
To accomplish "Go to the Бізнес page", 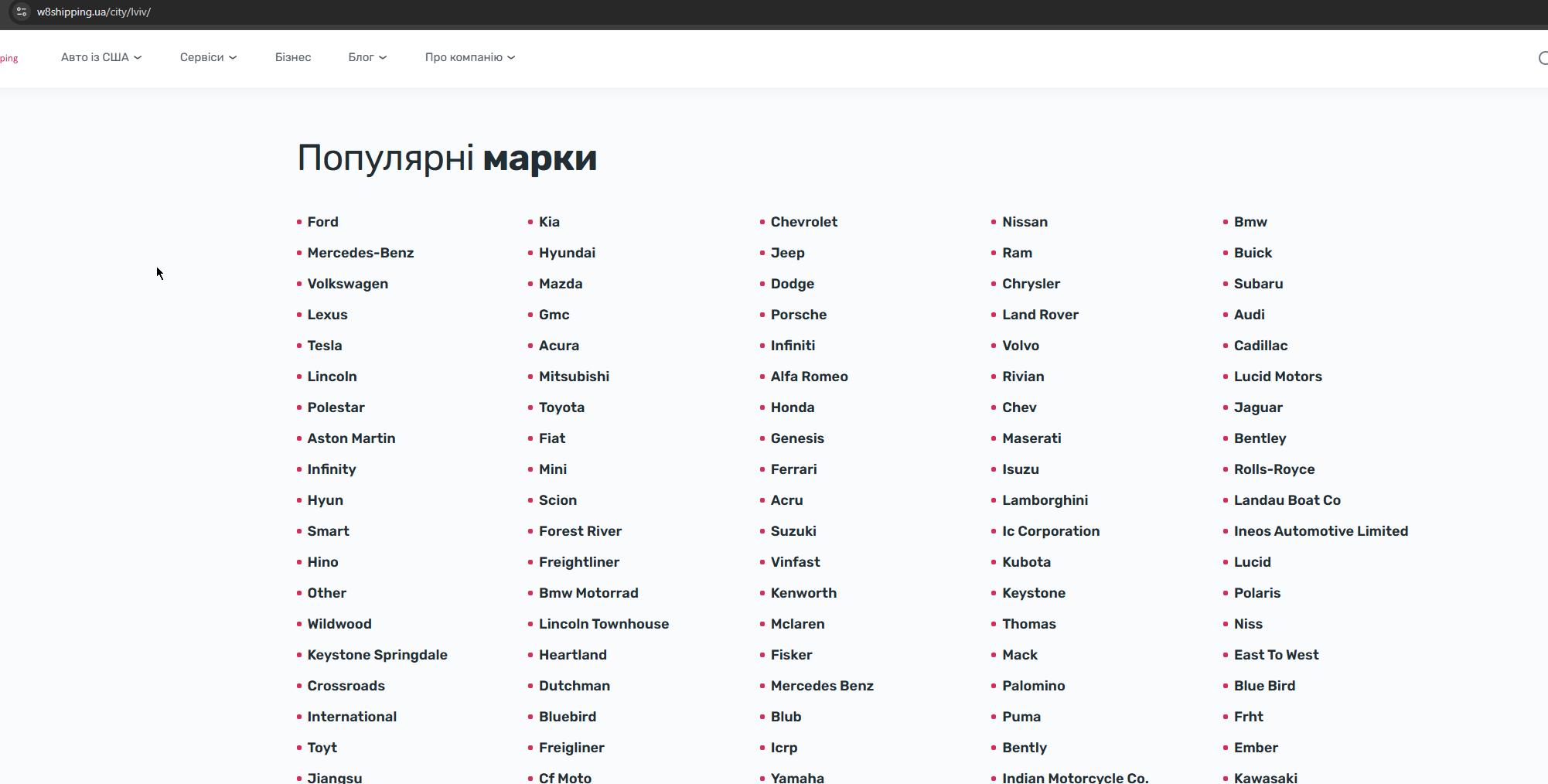I will point(293,57).
